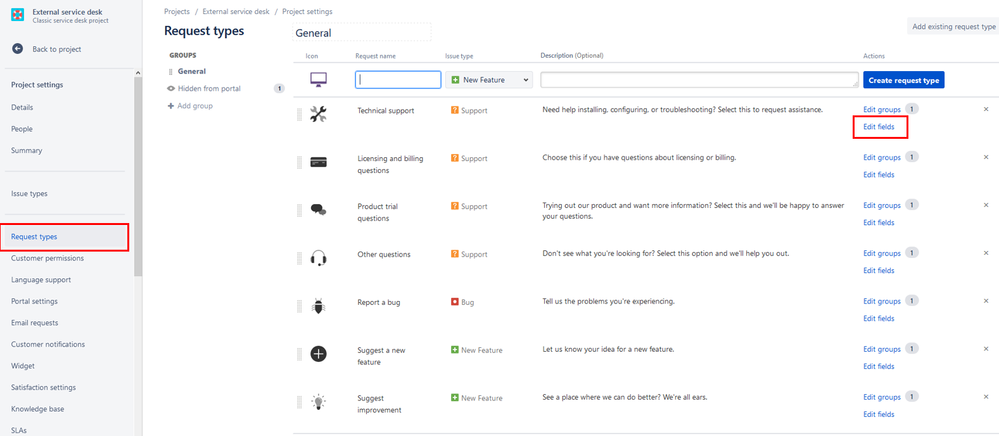The image size is (999, 436).
Task: Click the credit card icon for Licensing and billing
Action: click(319, 163)
